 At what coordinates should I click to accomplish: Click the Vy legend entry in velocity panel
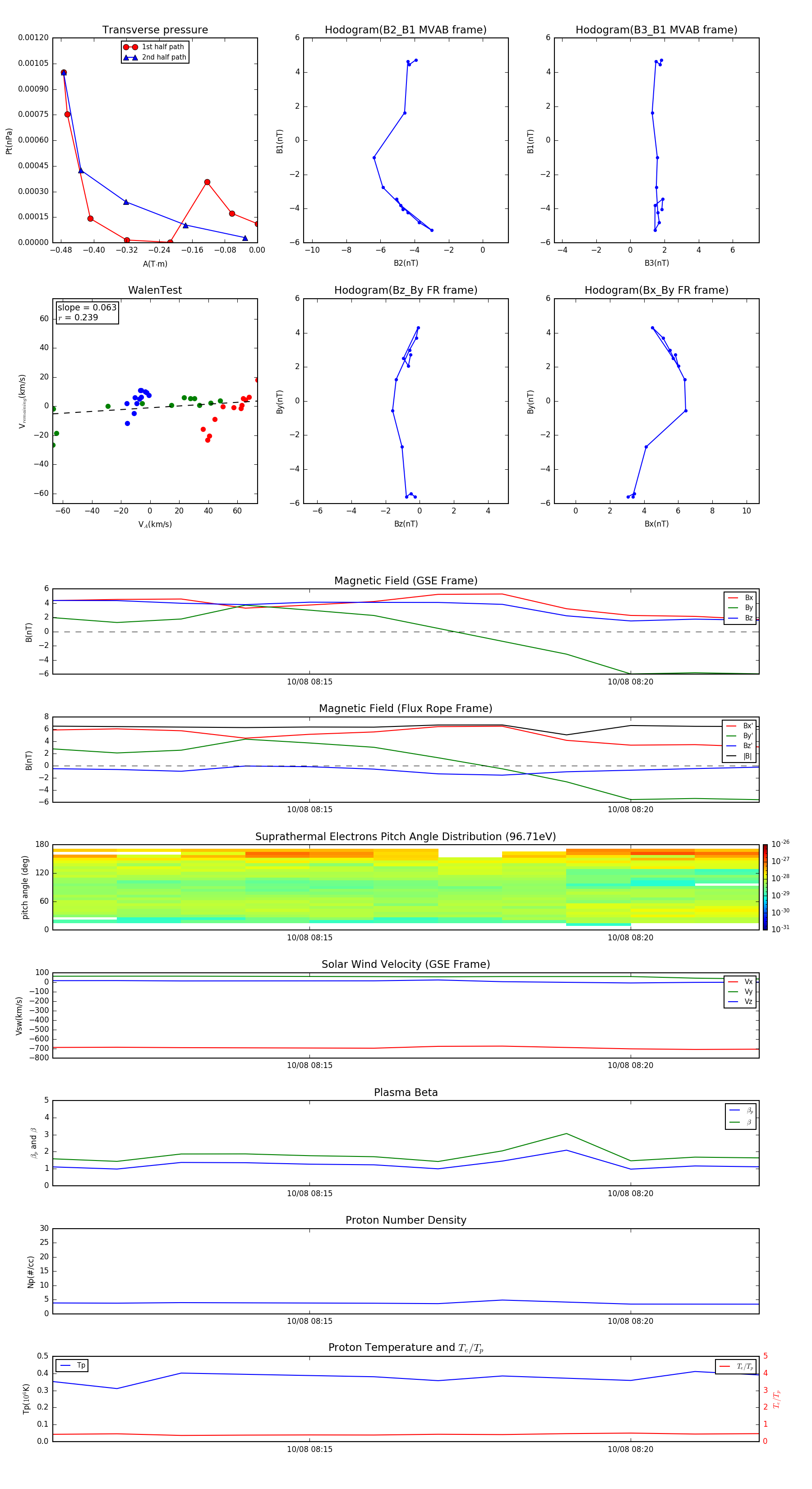tap(740, 991)
